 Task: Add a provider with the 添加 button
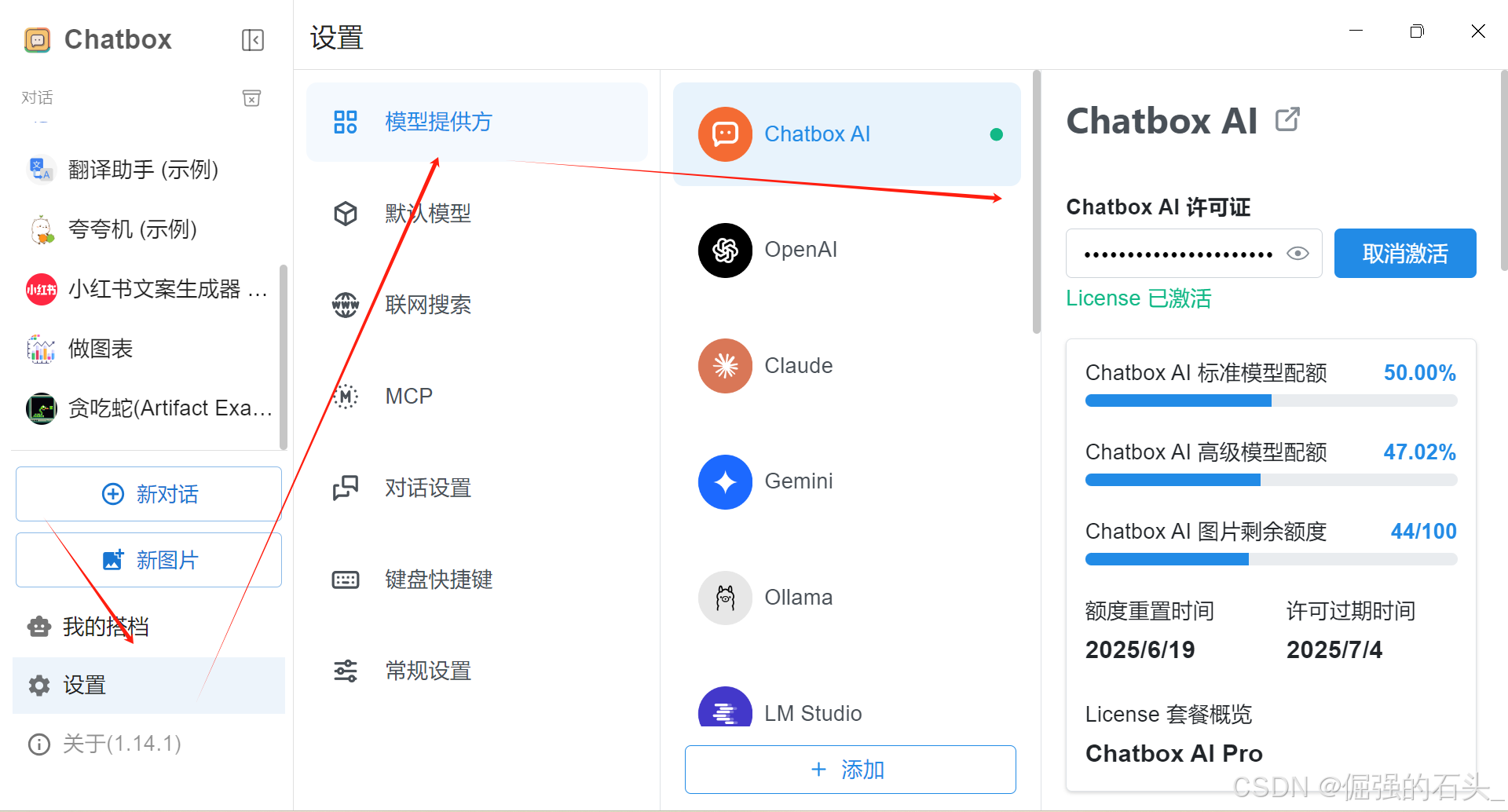pyautogui.click(x=850, y=770)
